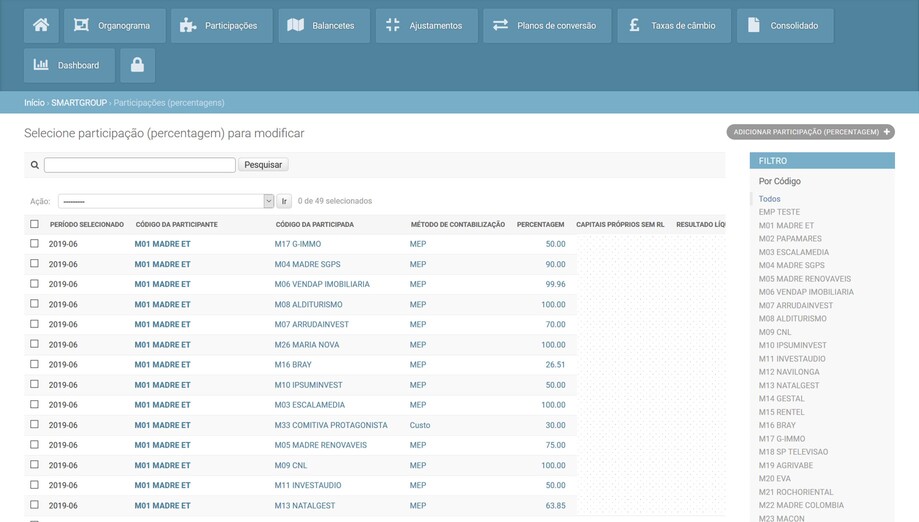Select Todos filter
The width and height of the screenshot is (919, 522).
770,199
